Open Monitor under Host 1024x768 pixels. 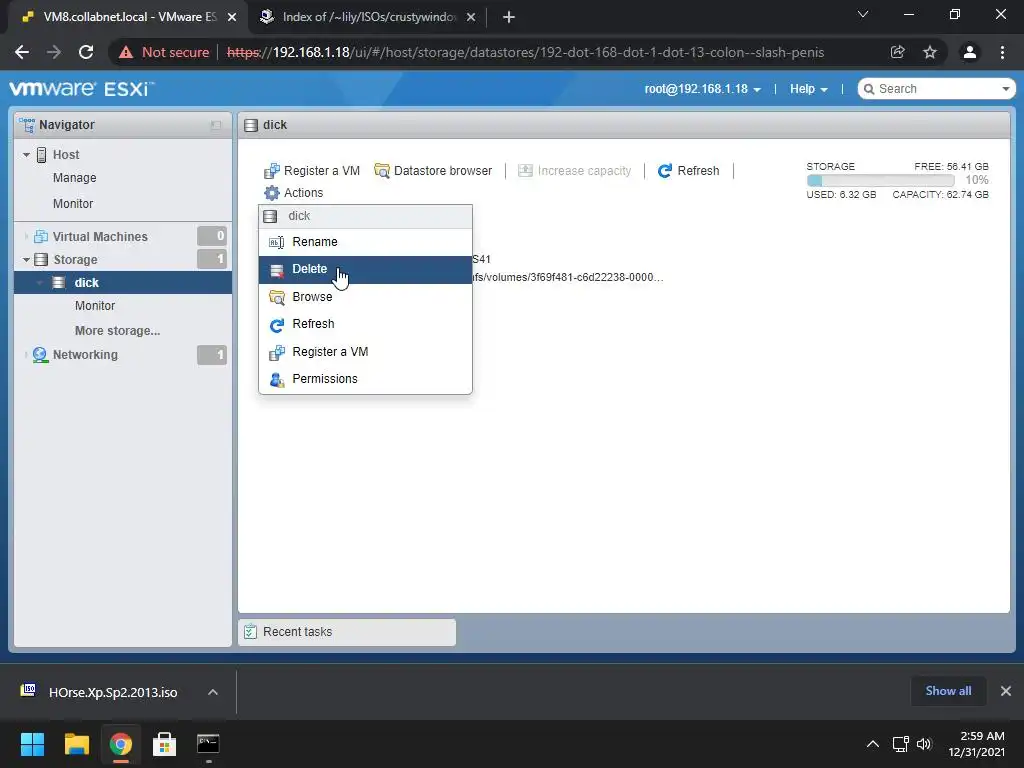click(x=73, y=204)
